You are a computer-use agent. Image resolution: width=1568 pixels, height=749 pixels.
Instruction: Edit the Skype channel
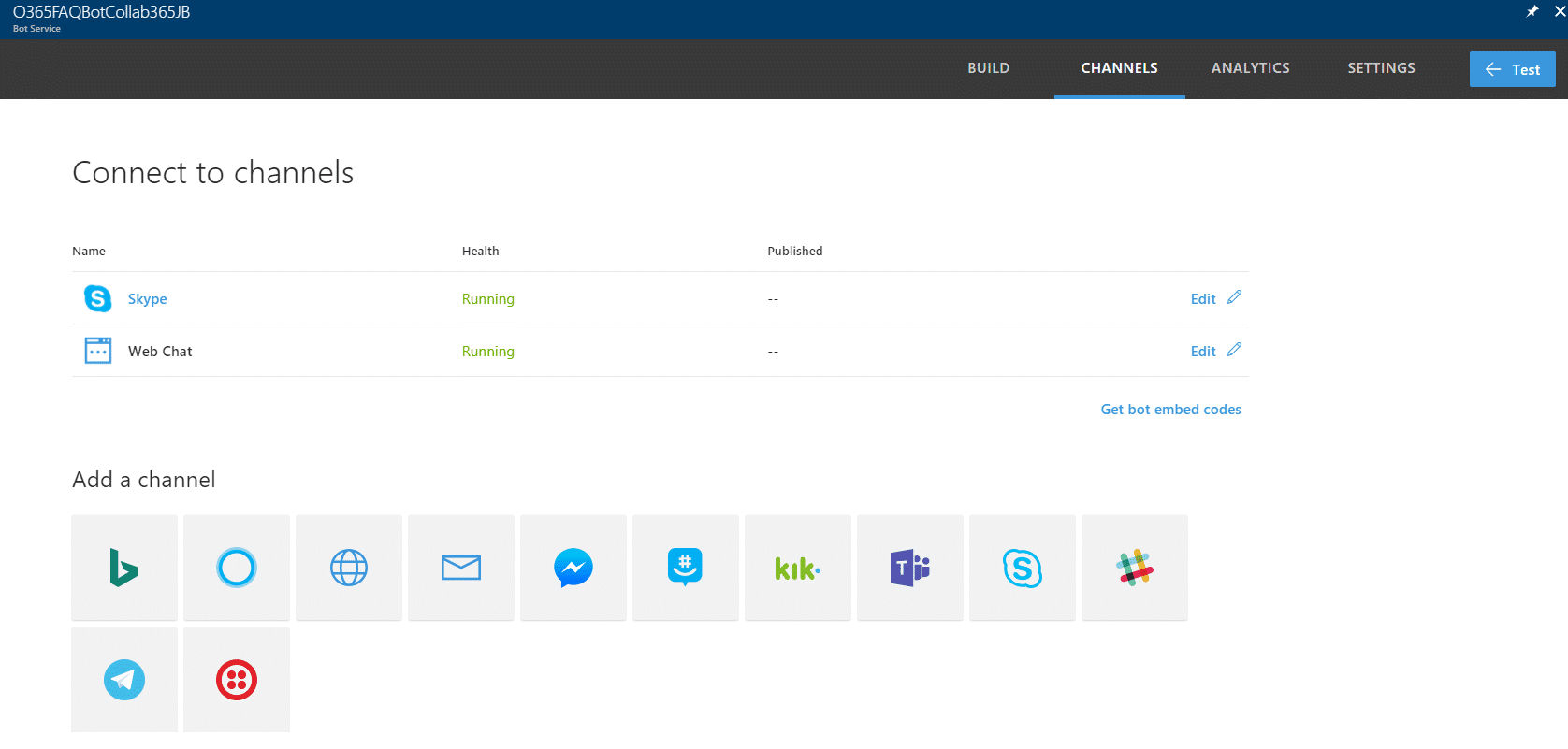tap(1215, 298)
